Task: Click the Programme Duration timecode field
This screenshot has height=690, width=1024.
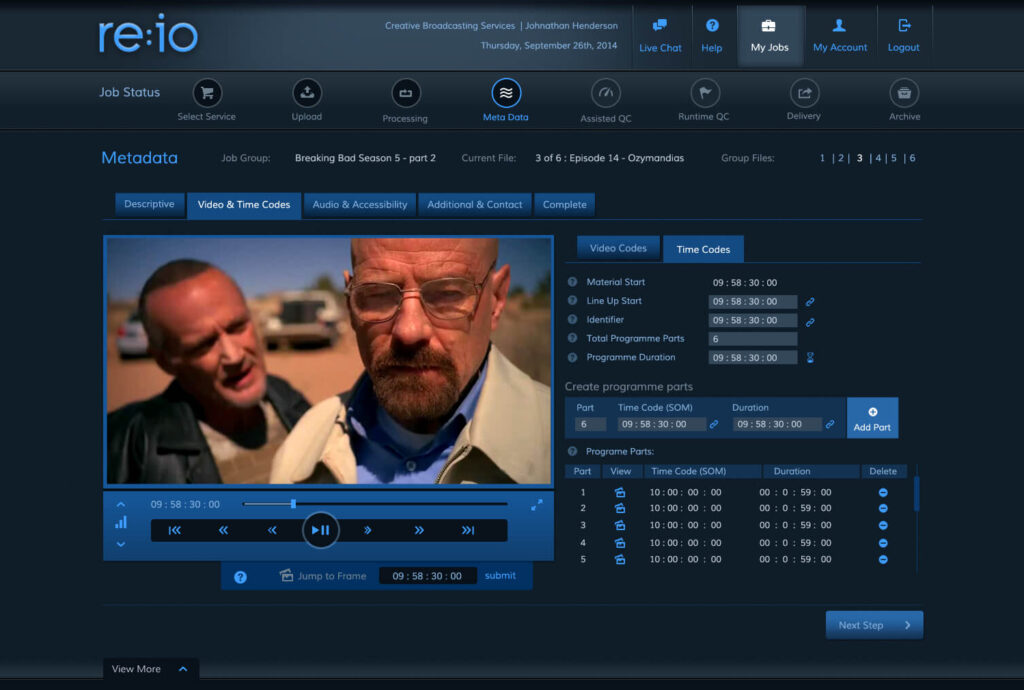Action: point(753,358)
